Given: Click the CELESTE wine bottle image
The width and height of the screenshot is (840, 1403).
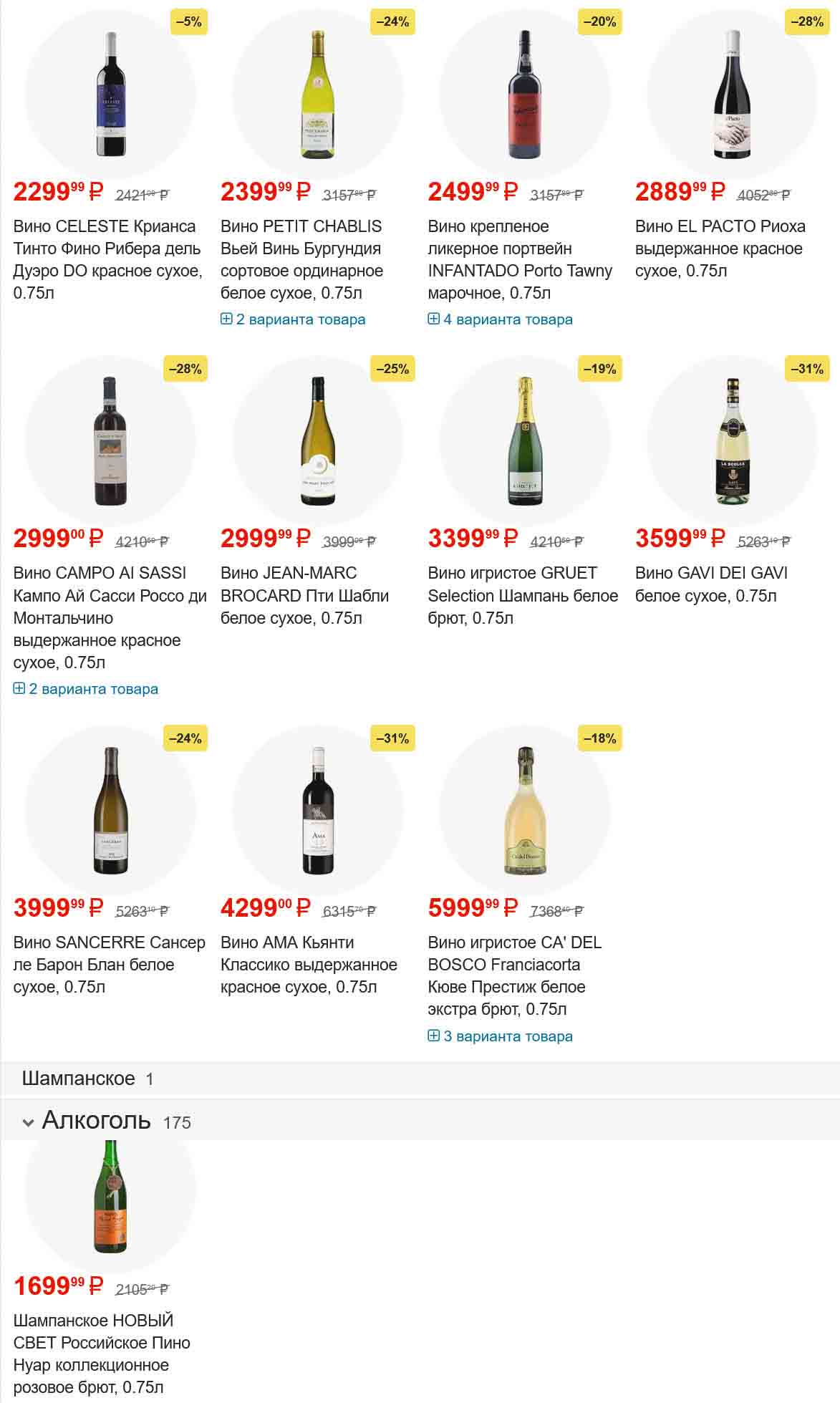Looking at the screenshot, I should click(x=110, y=95).
